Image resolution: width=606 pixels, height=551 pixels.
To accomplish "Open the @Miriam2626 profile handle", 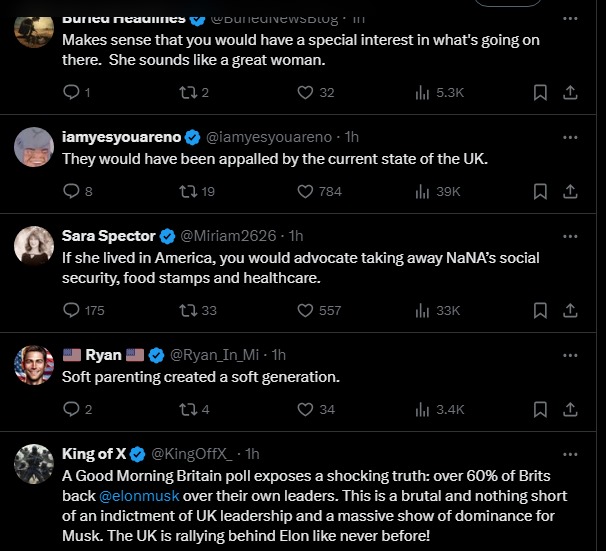I will tap(229, 236).
